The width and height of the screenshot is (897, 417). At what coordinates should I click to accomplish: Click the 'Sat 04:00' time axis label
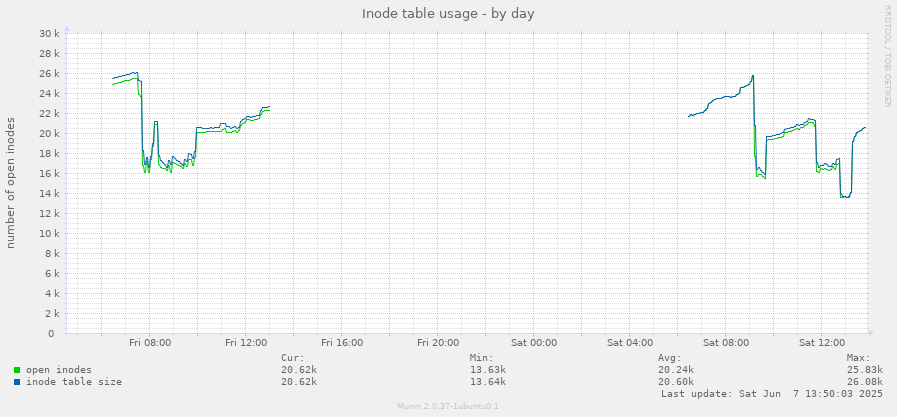[629, 343]
